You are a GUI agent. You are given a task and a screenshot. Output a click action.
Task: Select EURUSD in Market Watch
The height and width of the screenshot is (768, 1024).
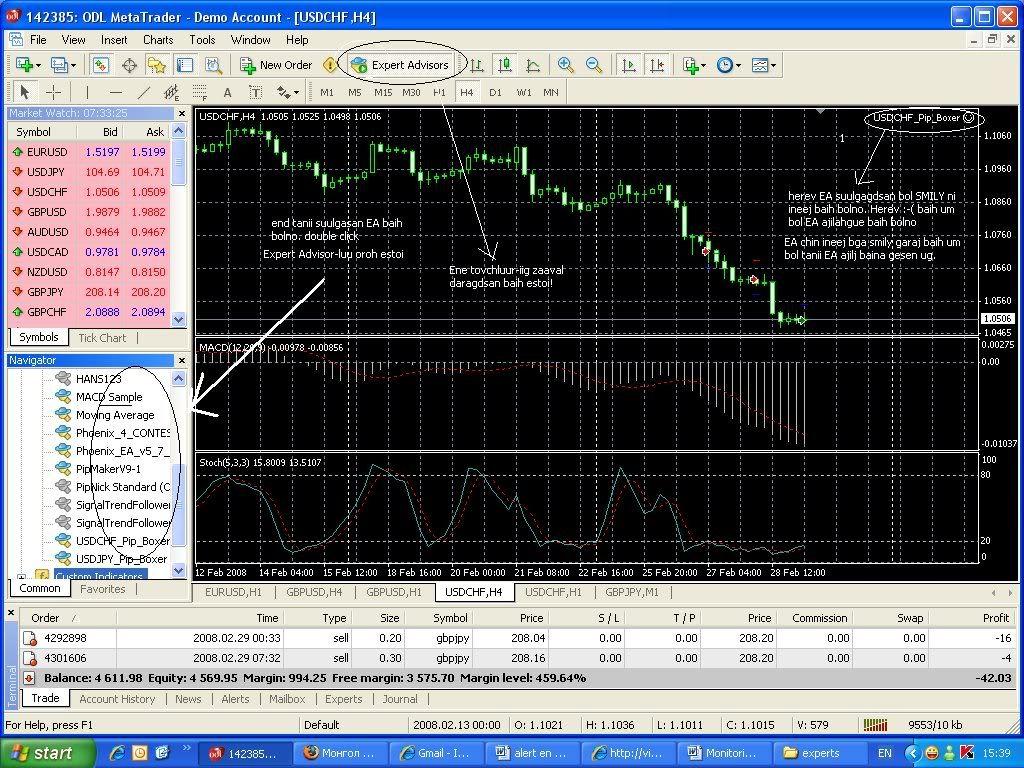[89, 152]
